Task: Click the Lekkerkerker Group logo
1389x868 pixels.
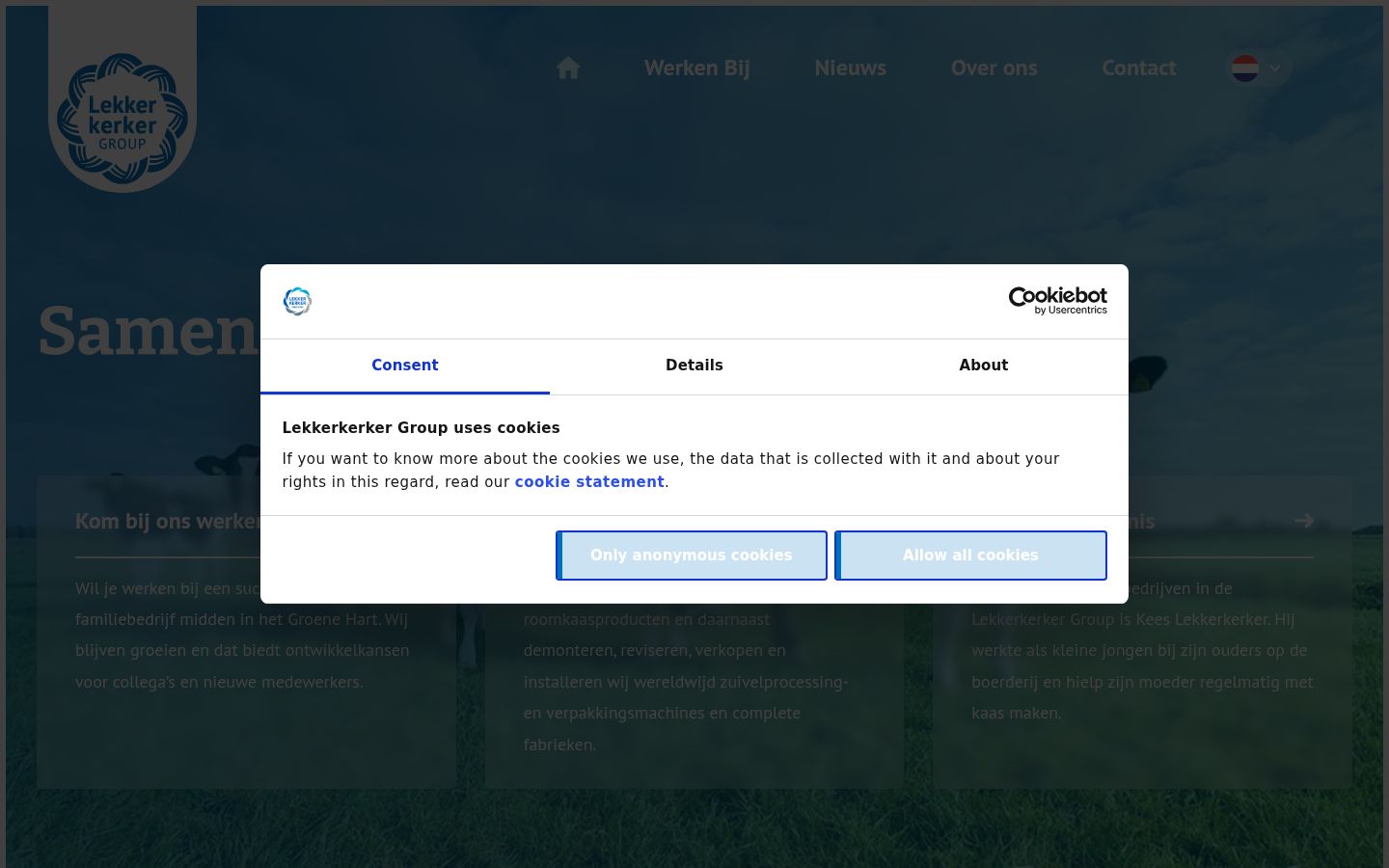Action: coord(123,119)
